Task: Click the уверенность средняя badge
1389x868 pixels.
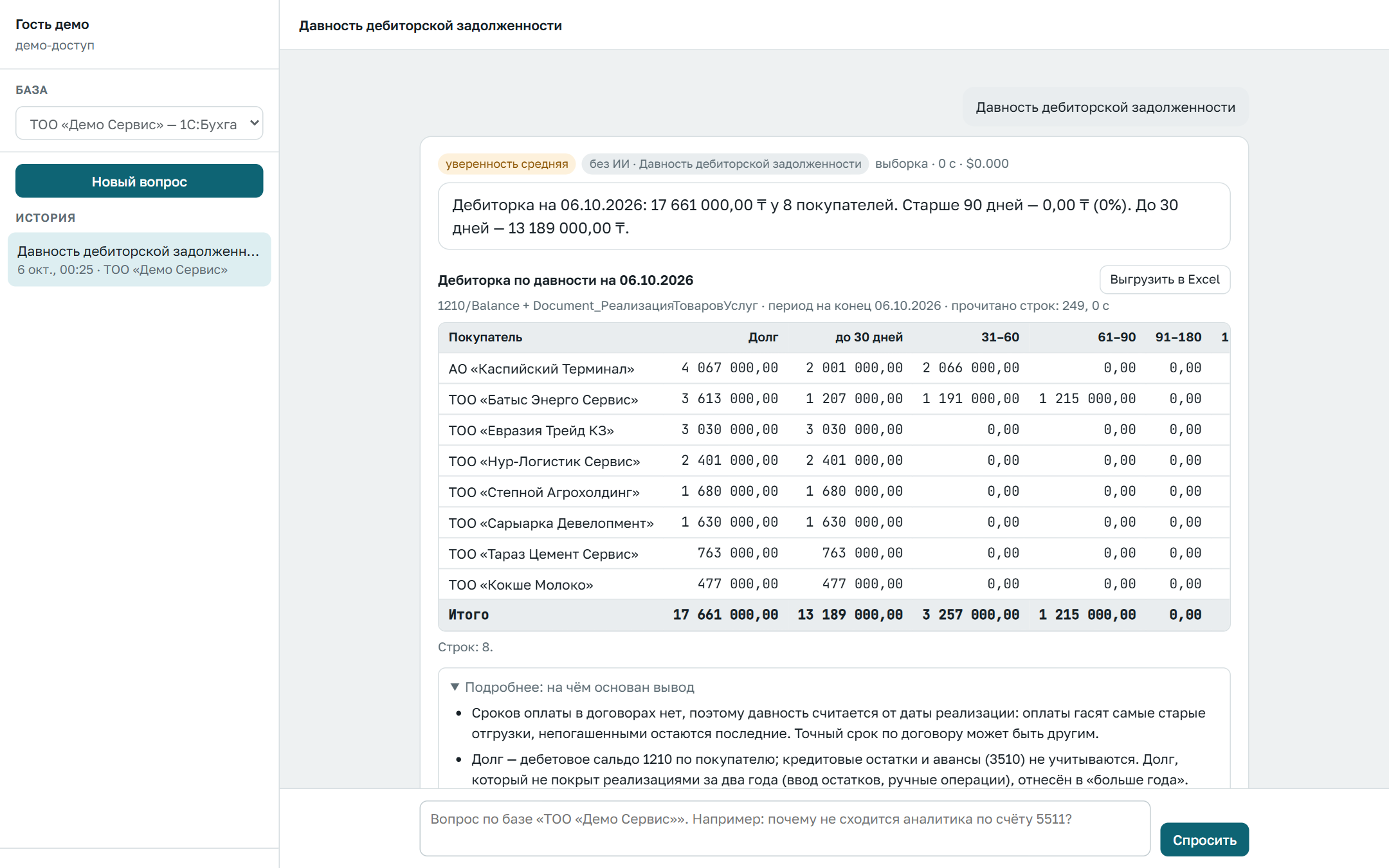Action: point(507,164)
